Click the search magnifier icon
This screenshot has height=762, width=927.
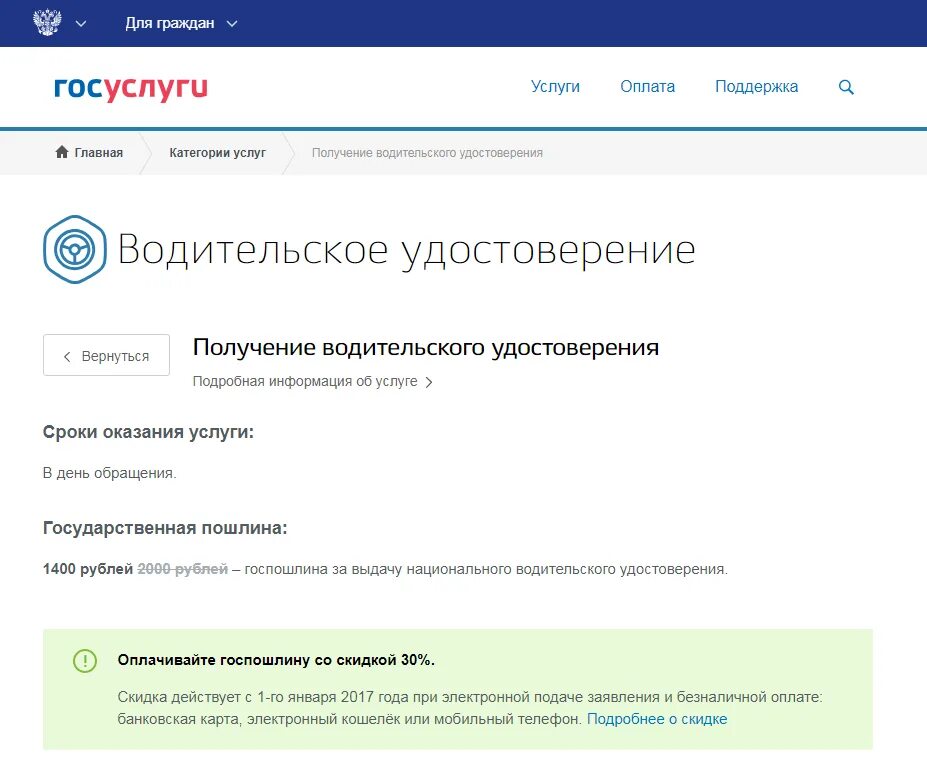tap(846, 87)
